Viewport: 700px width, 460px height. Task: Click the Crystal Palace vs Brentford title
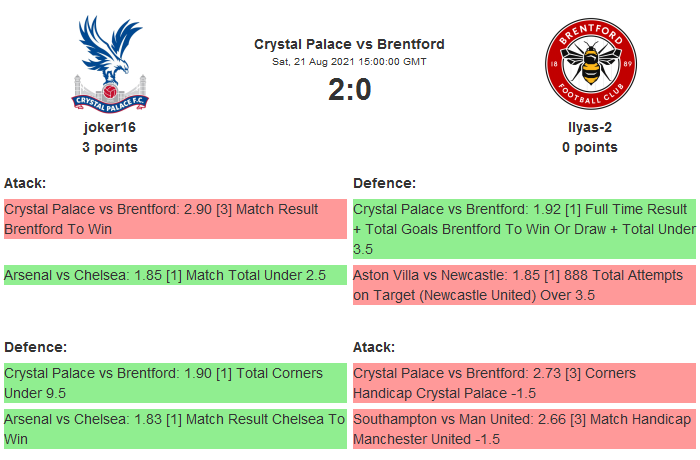click(349, 44)
